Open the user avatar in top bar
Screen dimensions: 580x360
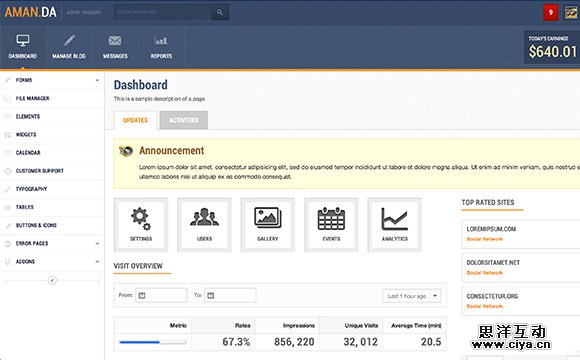[571, 12]
